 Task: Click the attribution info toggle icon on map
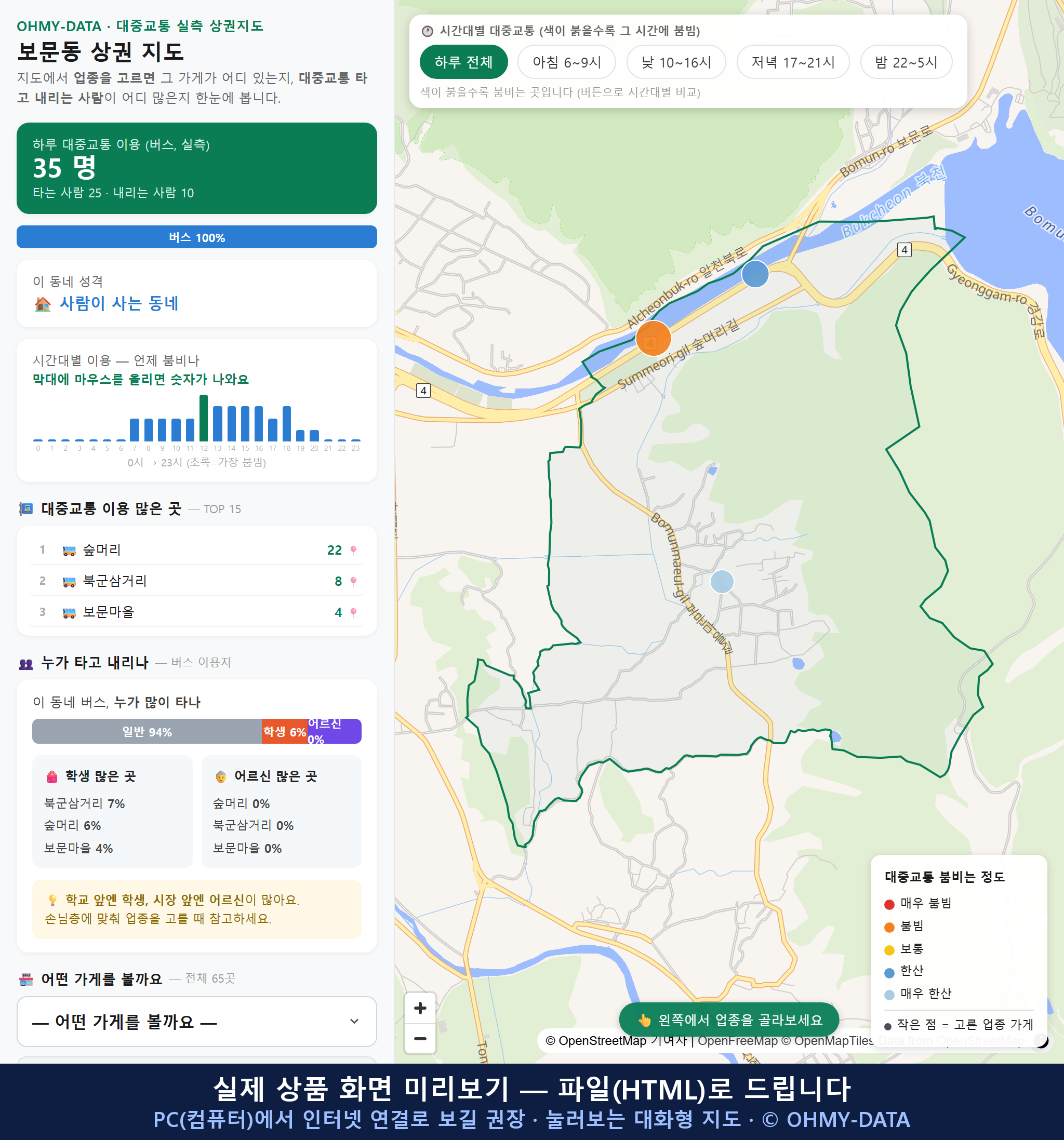click(x=1041, y=1040)
